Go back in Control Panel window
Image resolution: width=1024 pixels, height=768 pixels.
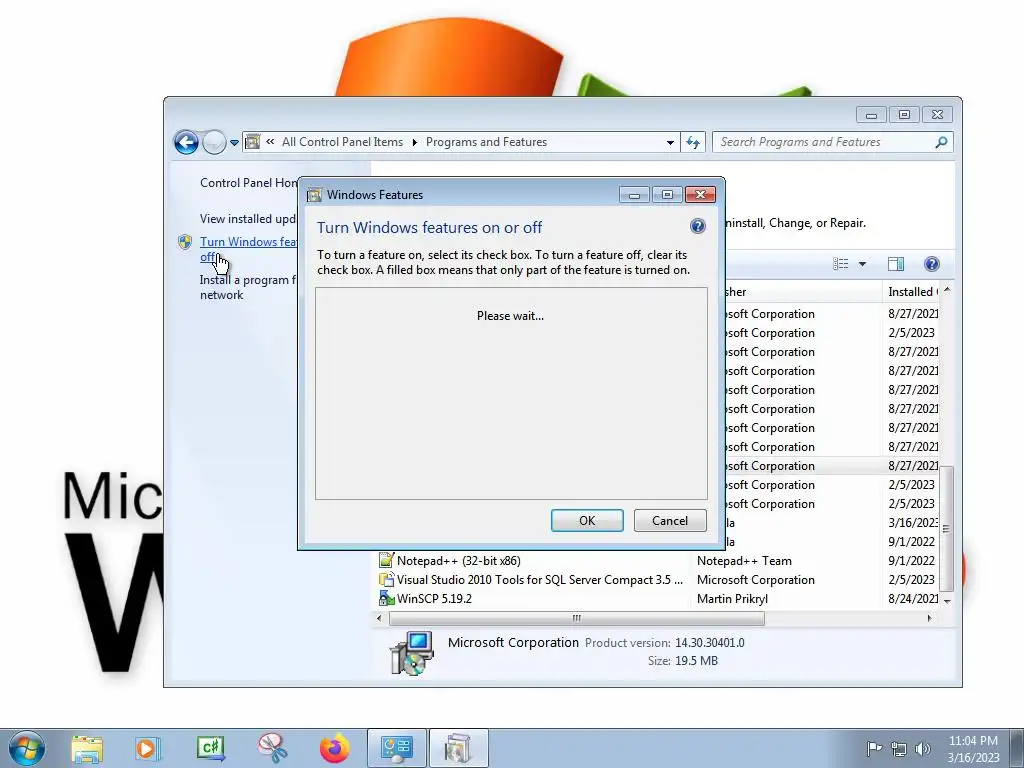[x=186, y=142]
